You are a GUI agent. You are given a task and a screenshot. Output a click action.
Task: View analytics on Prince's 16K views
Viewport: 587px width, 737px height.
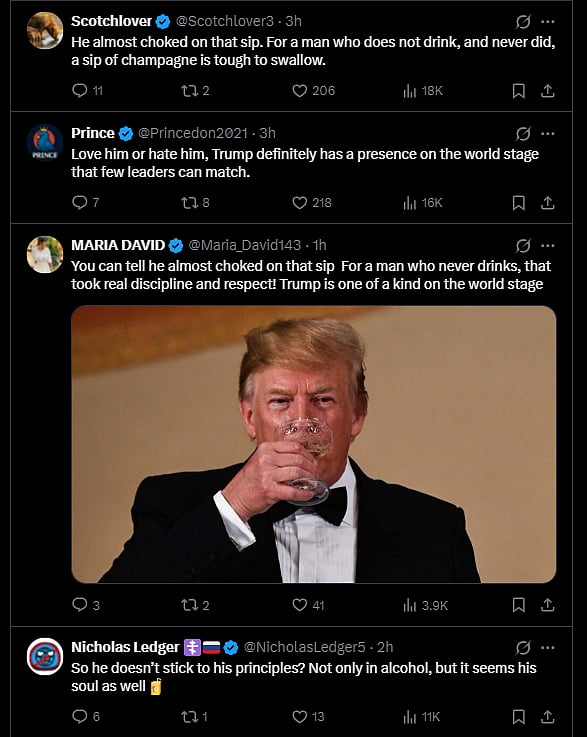click(423, 203)
